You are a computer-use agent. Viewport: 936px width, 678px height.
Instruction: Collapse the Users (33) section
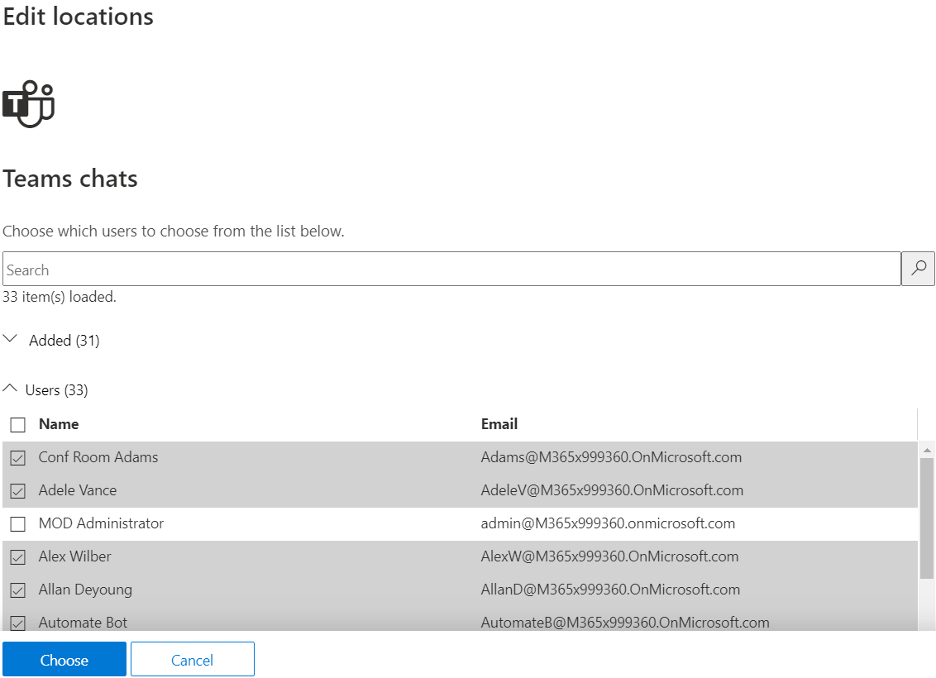click(45, 390)
